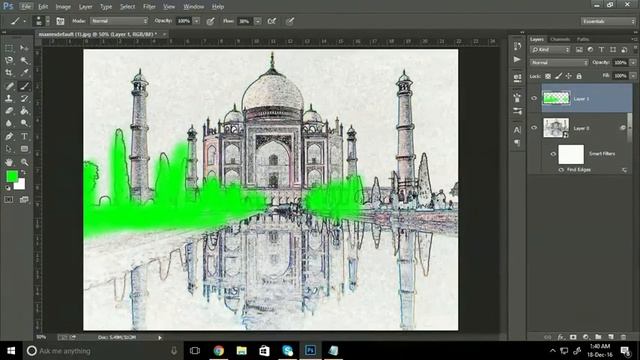
Task: Select the Move tool
Action: 24,48
